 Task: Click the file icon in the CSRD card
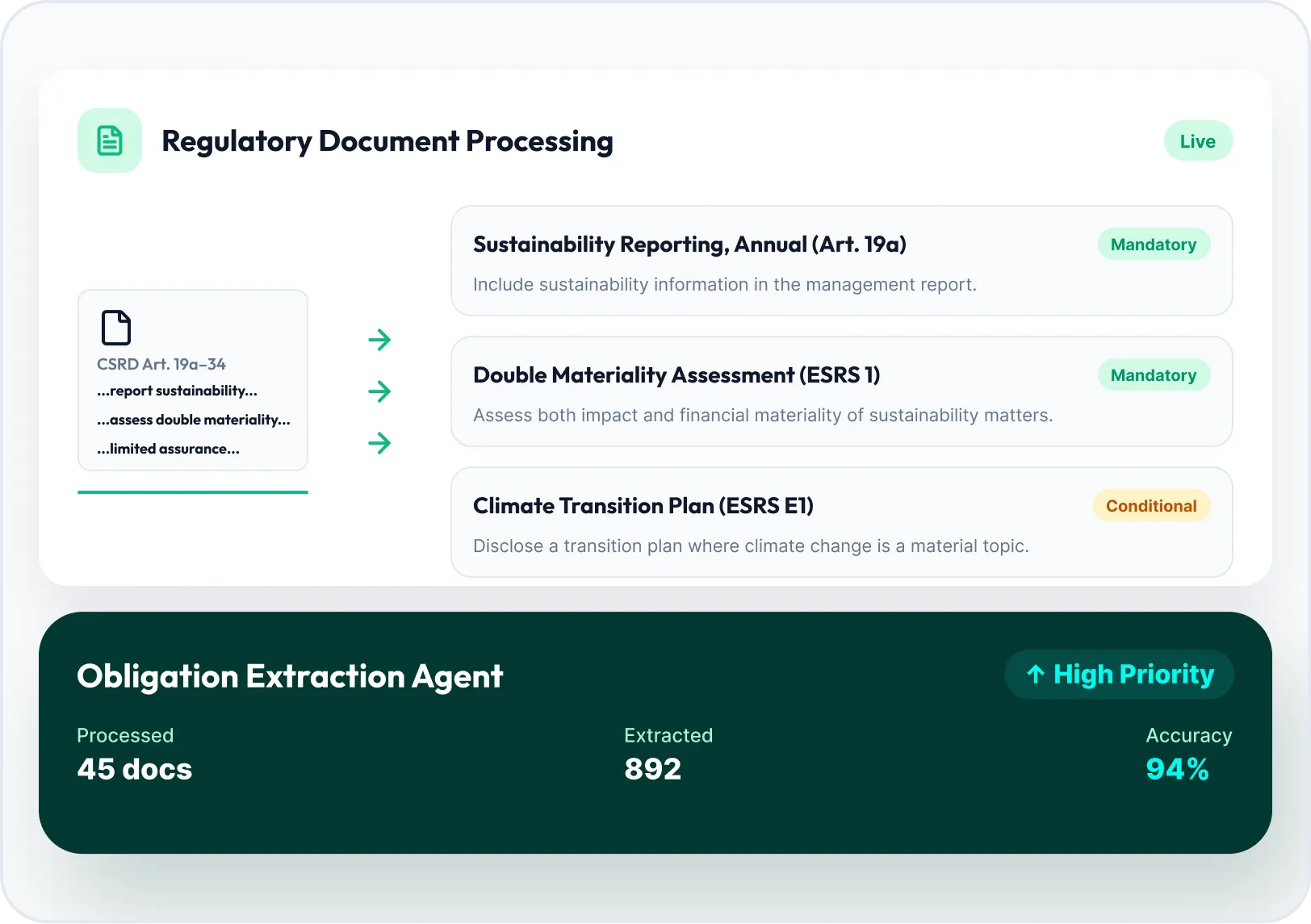coord(116,328)
